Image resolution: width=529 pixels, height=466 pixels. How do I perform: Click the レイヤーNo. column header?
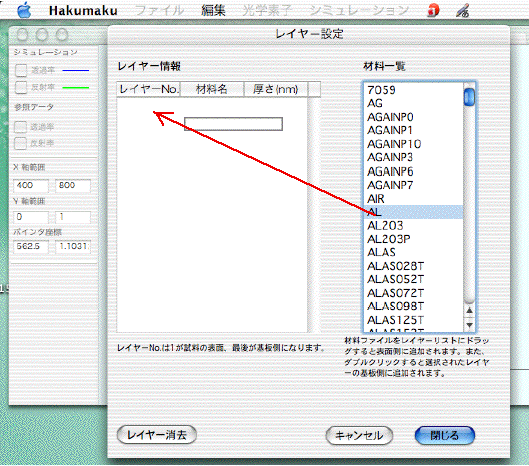[x=148, y=89]
